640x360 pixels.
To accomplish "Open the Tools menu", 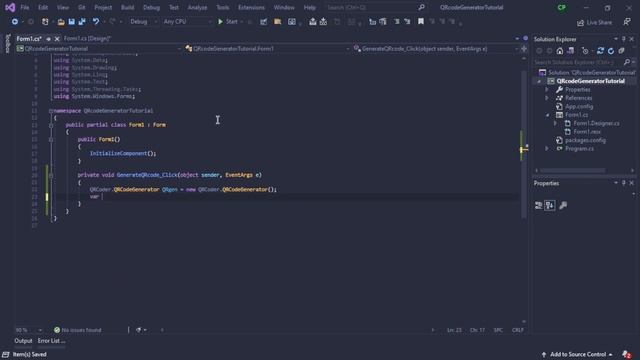I will tap(222, 7).
